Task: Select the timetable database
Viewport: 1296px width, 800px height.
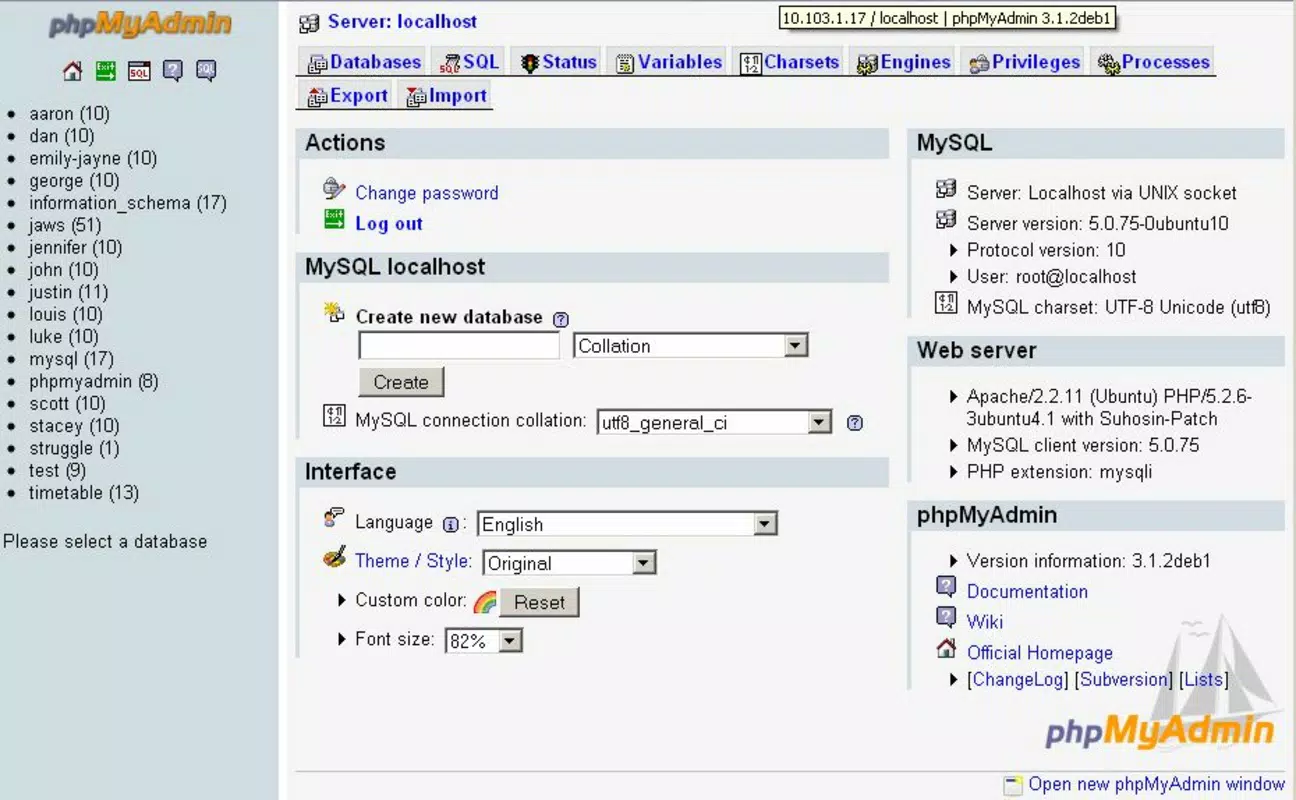Action: click(84, 492)
